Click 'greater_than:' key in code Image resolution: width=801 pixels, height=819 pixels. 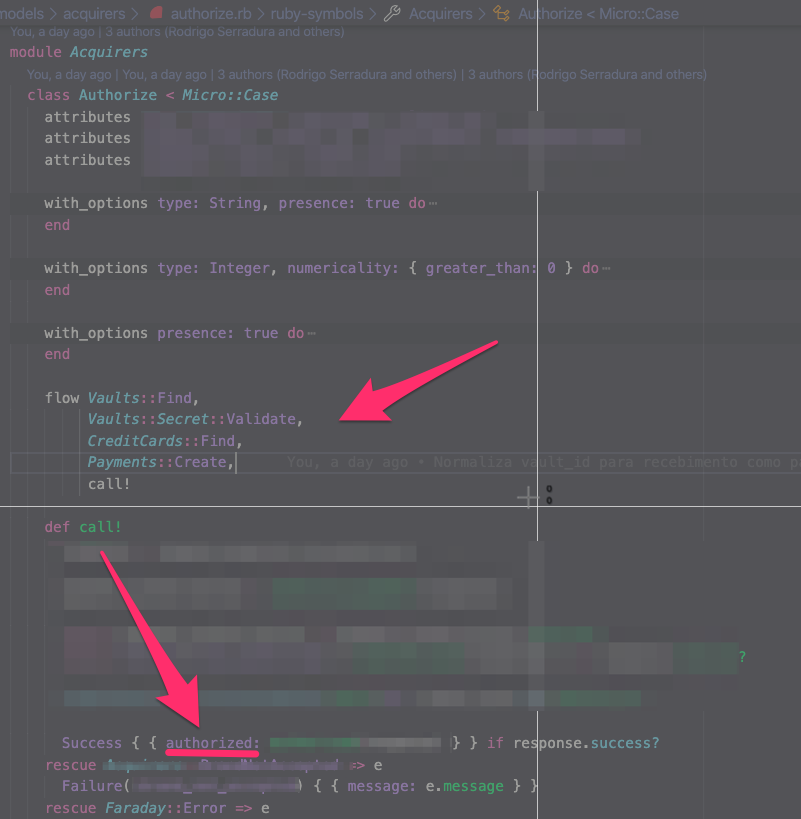point(481,268)
